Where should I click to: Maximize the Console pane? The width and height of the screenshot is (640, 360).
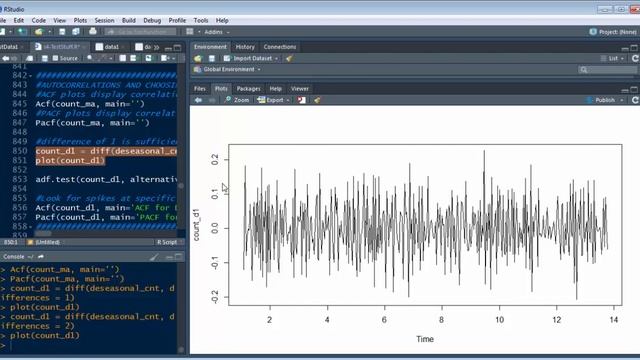coord(179,257)
